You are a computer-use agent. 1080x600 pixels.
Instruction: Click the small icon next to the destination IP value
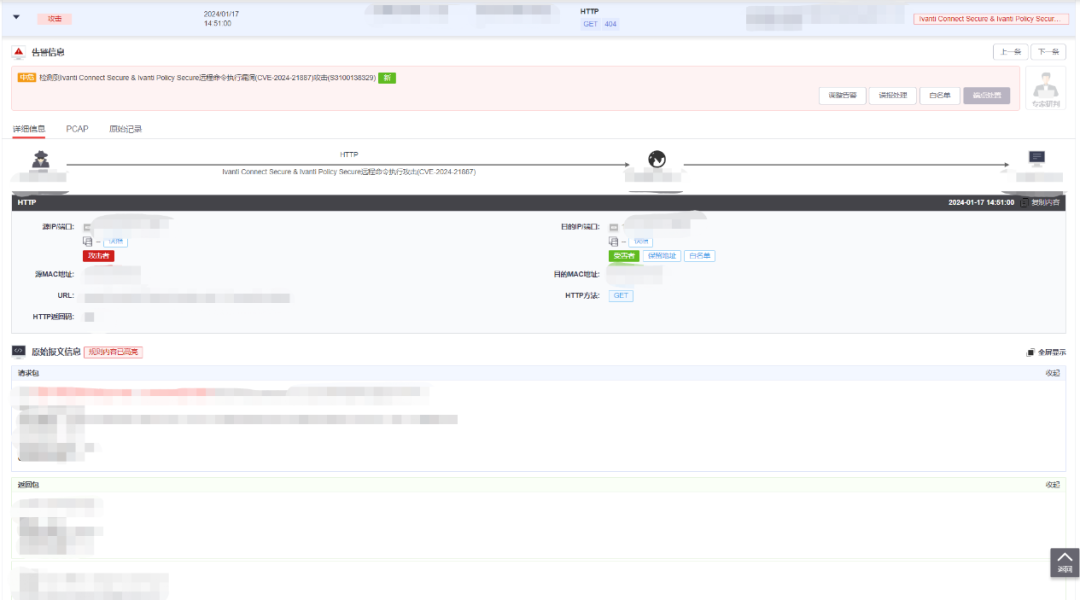point(614,227)
